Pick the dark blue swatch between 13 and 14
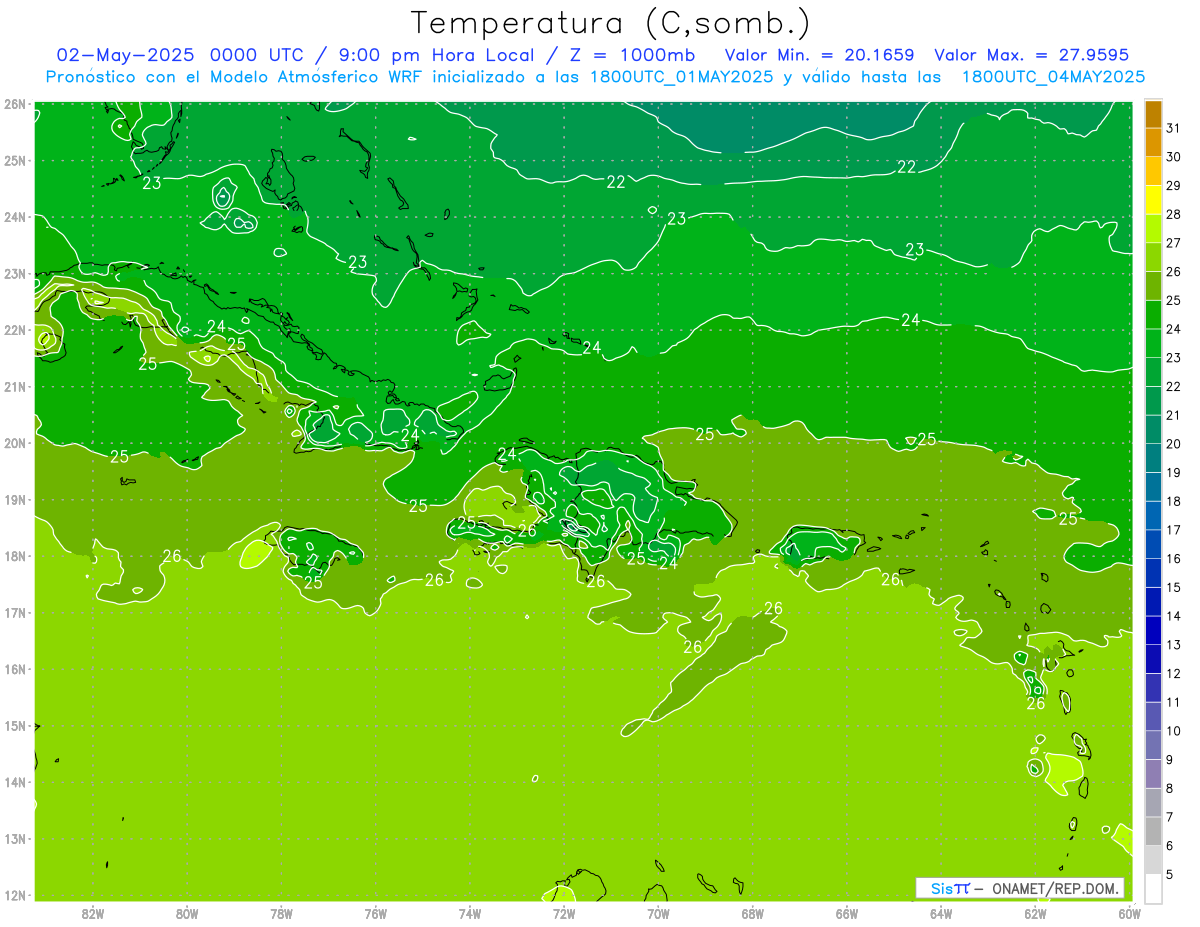Viewport: 1200px width, 927px height. (x=1153, y=630)
